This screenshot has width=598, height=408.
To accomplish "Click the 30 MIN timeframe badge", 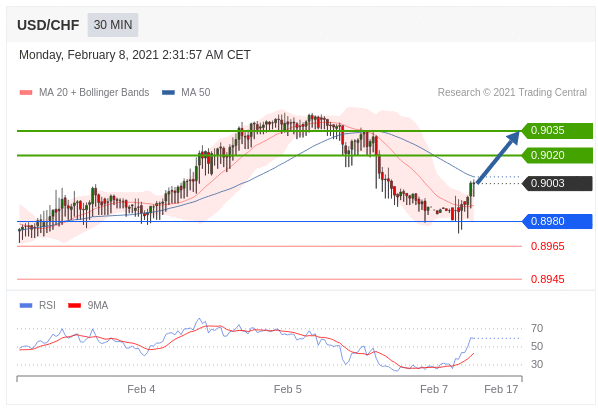I will tap(113, 25).
